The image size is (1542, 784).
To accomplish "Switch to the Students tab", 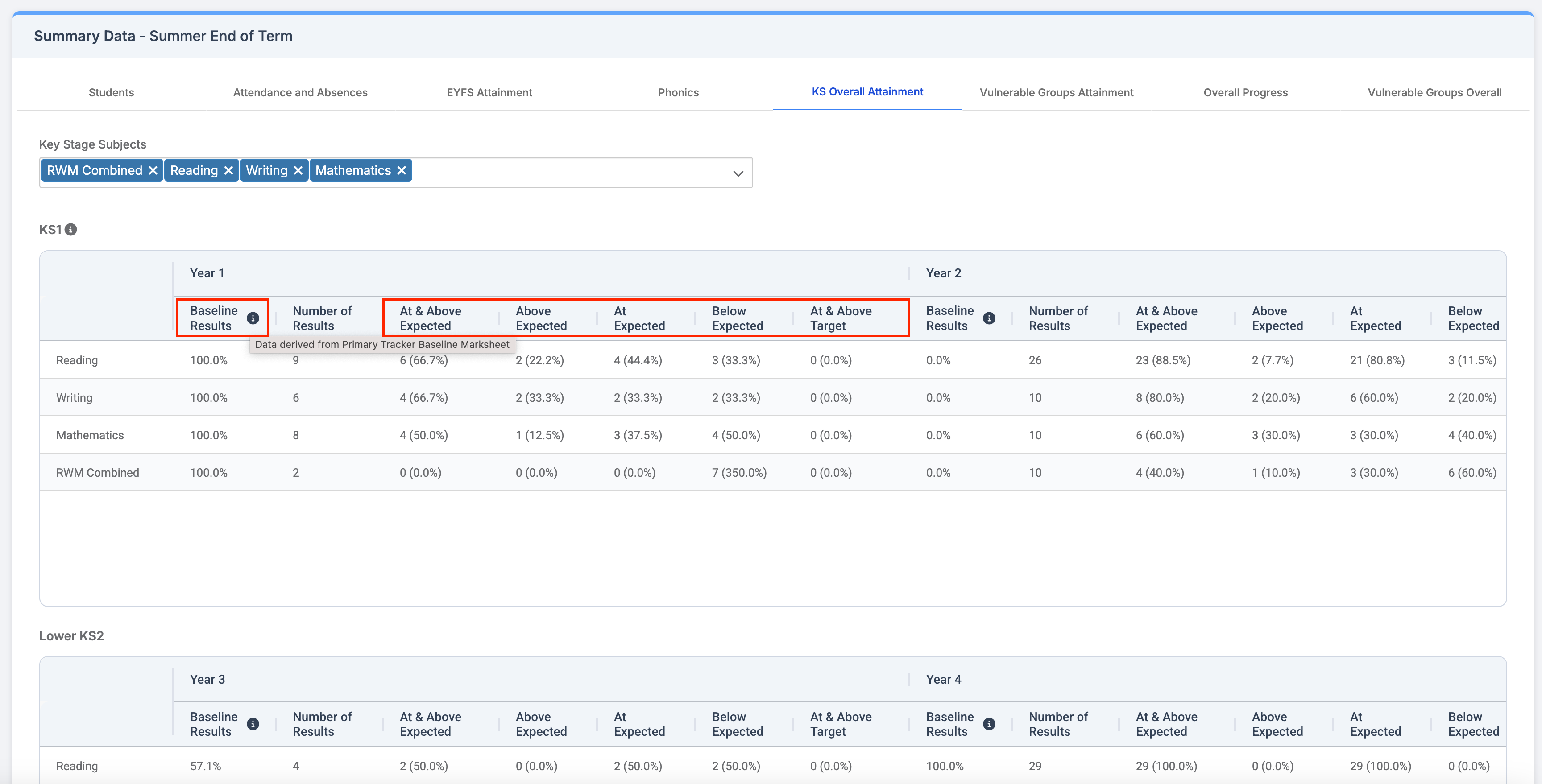I will point(112,93).
